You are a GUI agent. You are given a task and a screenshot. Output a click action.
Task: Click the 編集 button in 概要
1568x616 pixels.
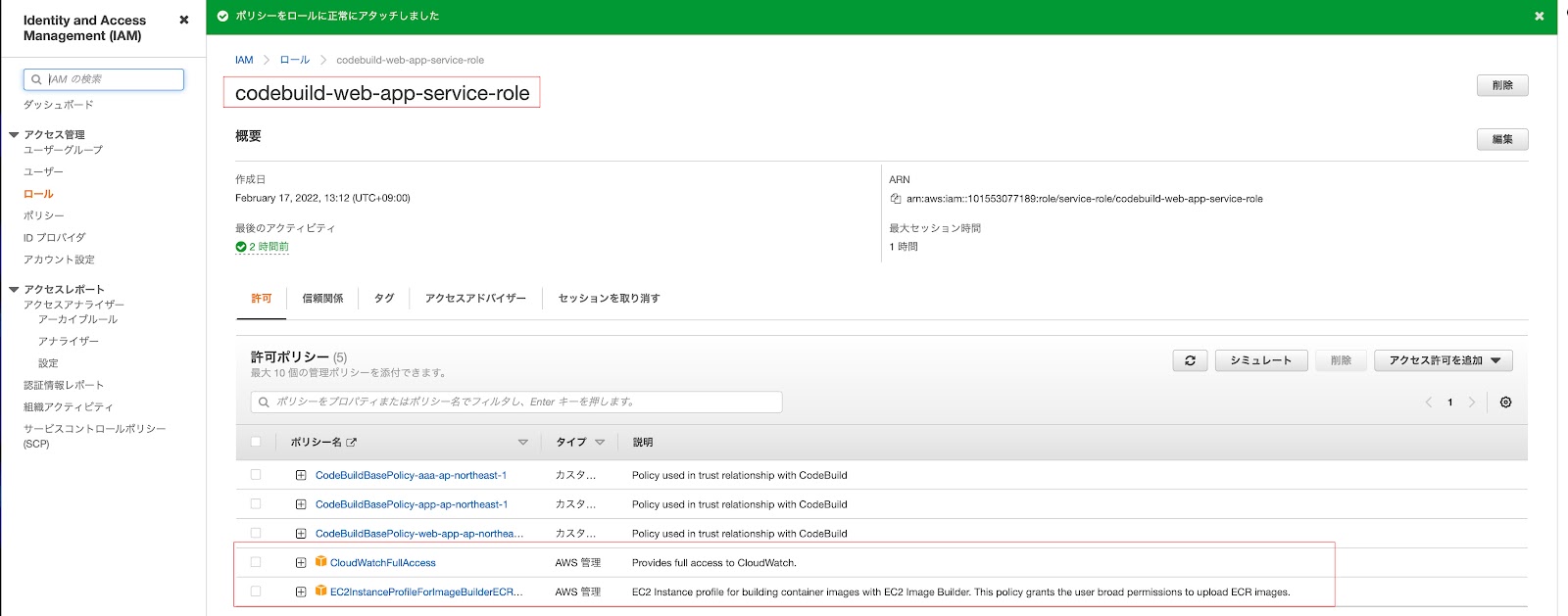tap(1502, 139)
